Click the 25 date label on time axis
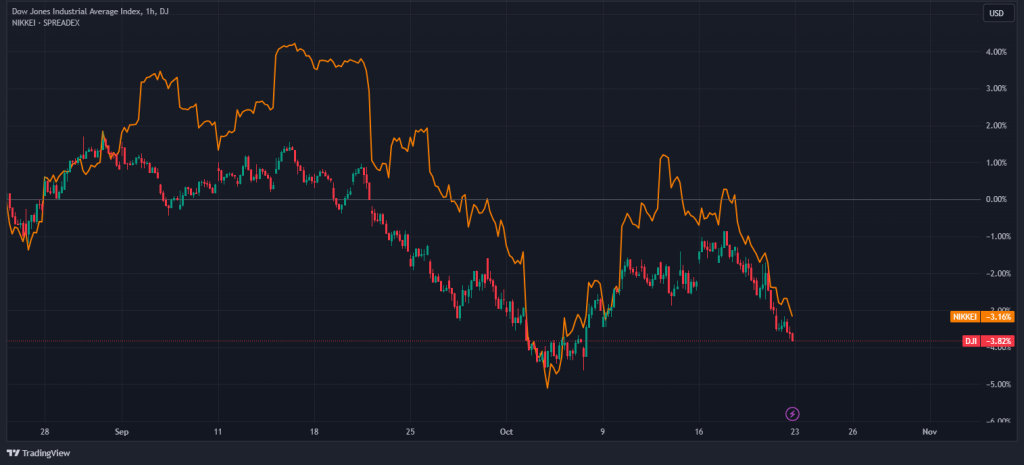Image resolution: width=1024 pixels, height=465 pixels. click(x=410, y=432)
